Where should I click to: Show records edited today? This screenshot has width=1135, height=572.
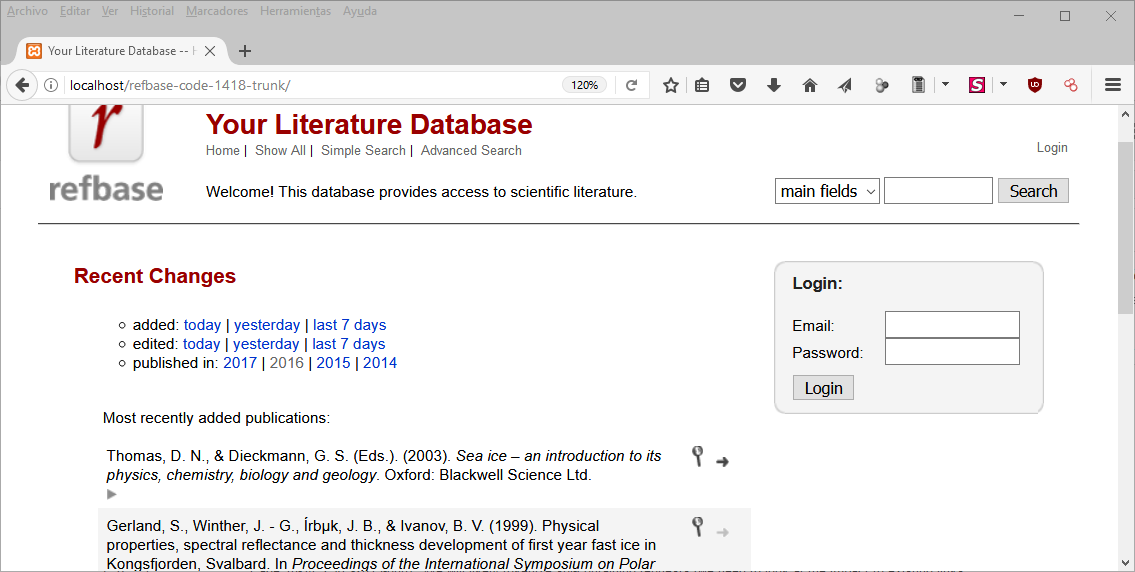click(201, 343)
